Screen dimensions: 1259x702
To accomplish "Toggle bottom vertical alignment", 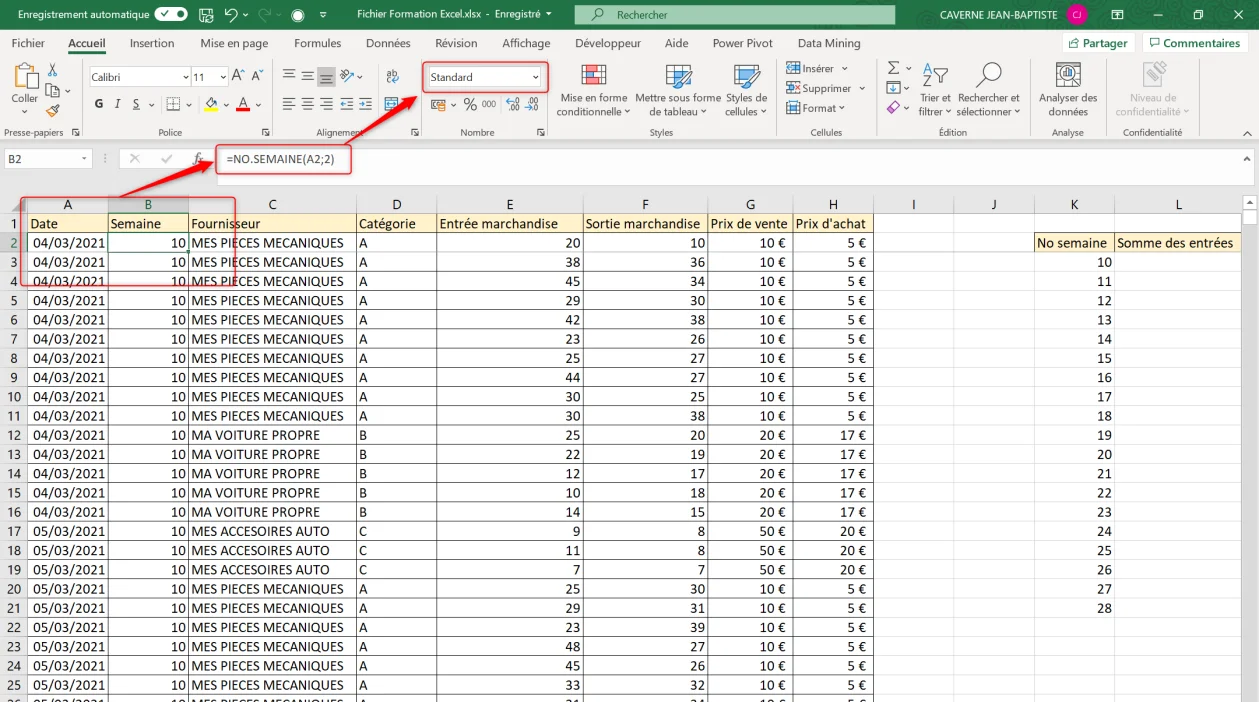I will click(326, 76).
